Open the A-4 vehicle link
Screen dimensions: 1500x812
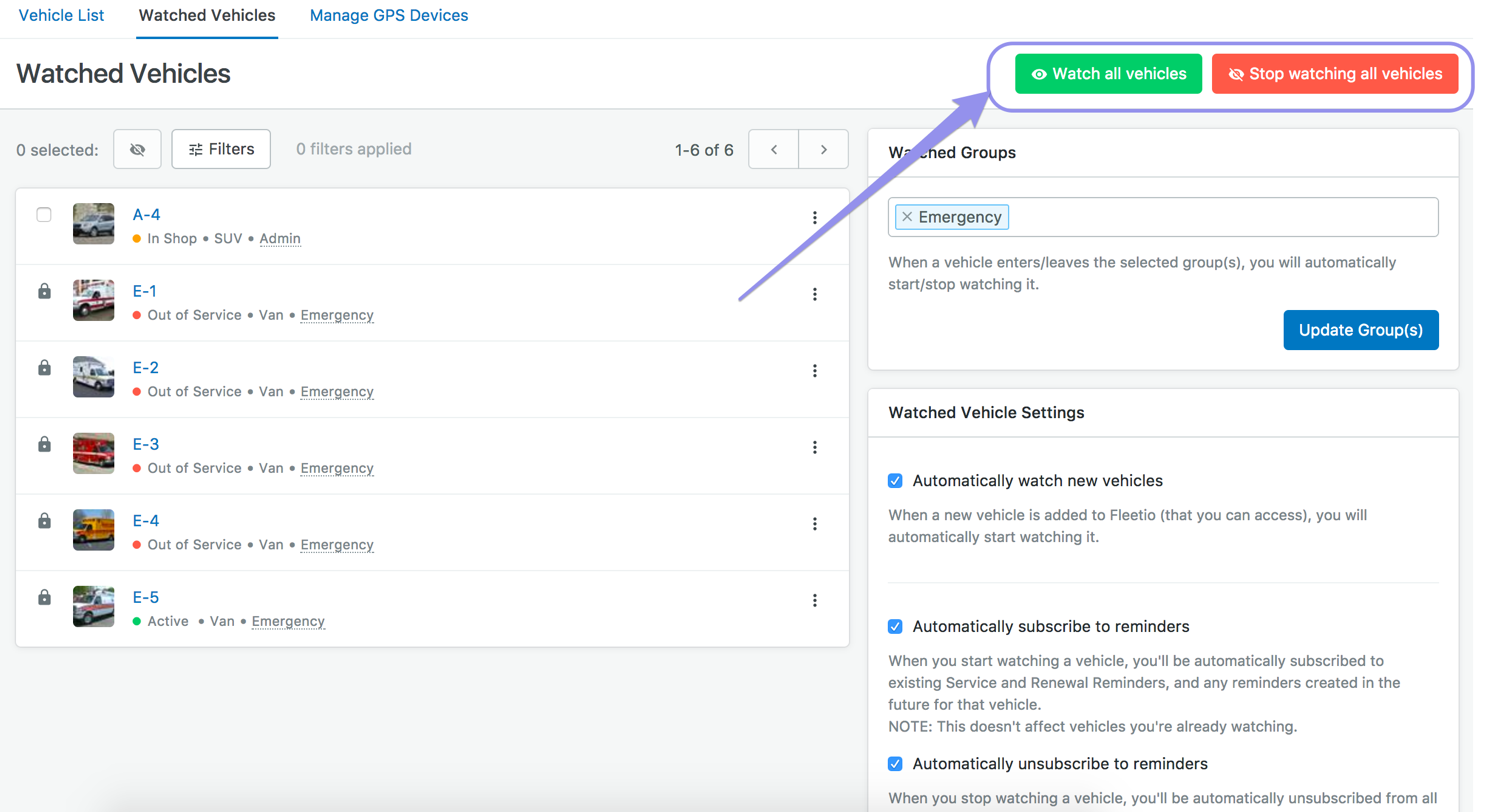[146, 214]
